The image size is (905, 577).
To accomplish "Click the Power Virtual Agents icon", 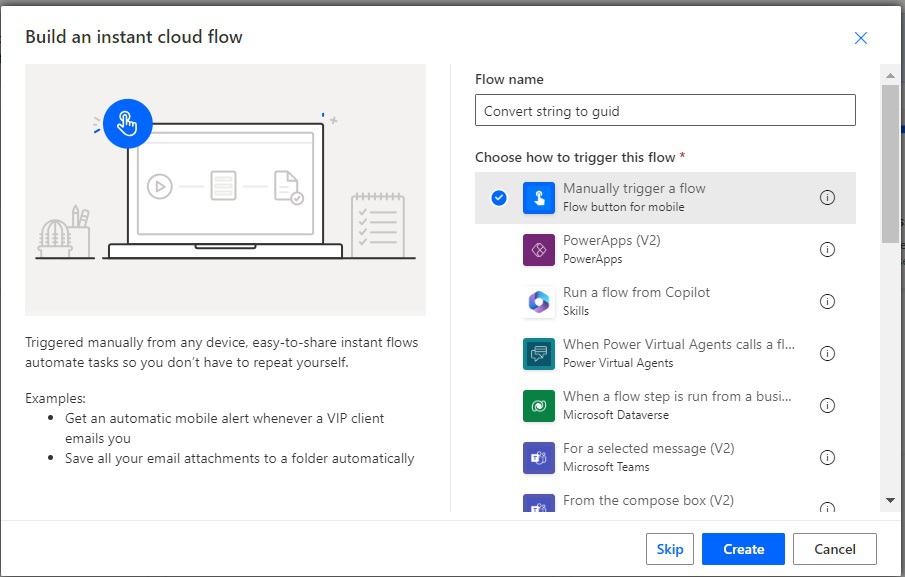I will pos(538,354).
